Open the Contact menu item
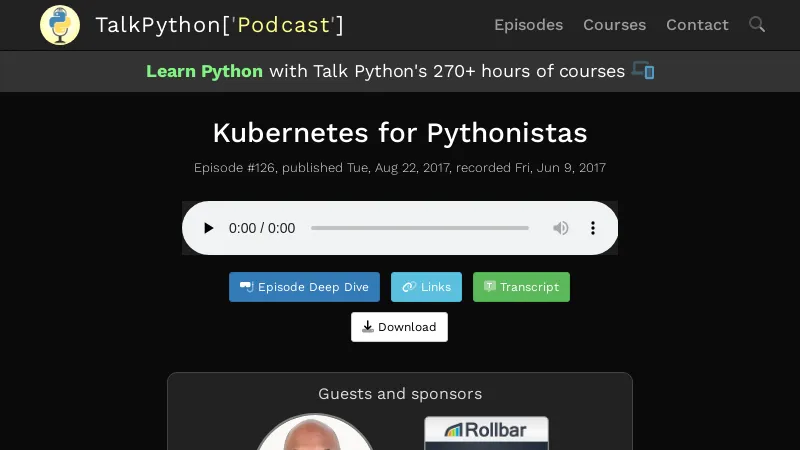The height and width of the screenshot is (450, 800). 697,25
